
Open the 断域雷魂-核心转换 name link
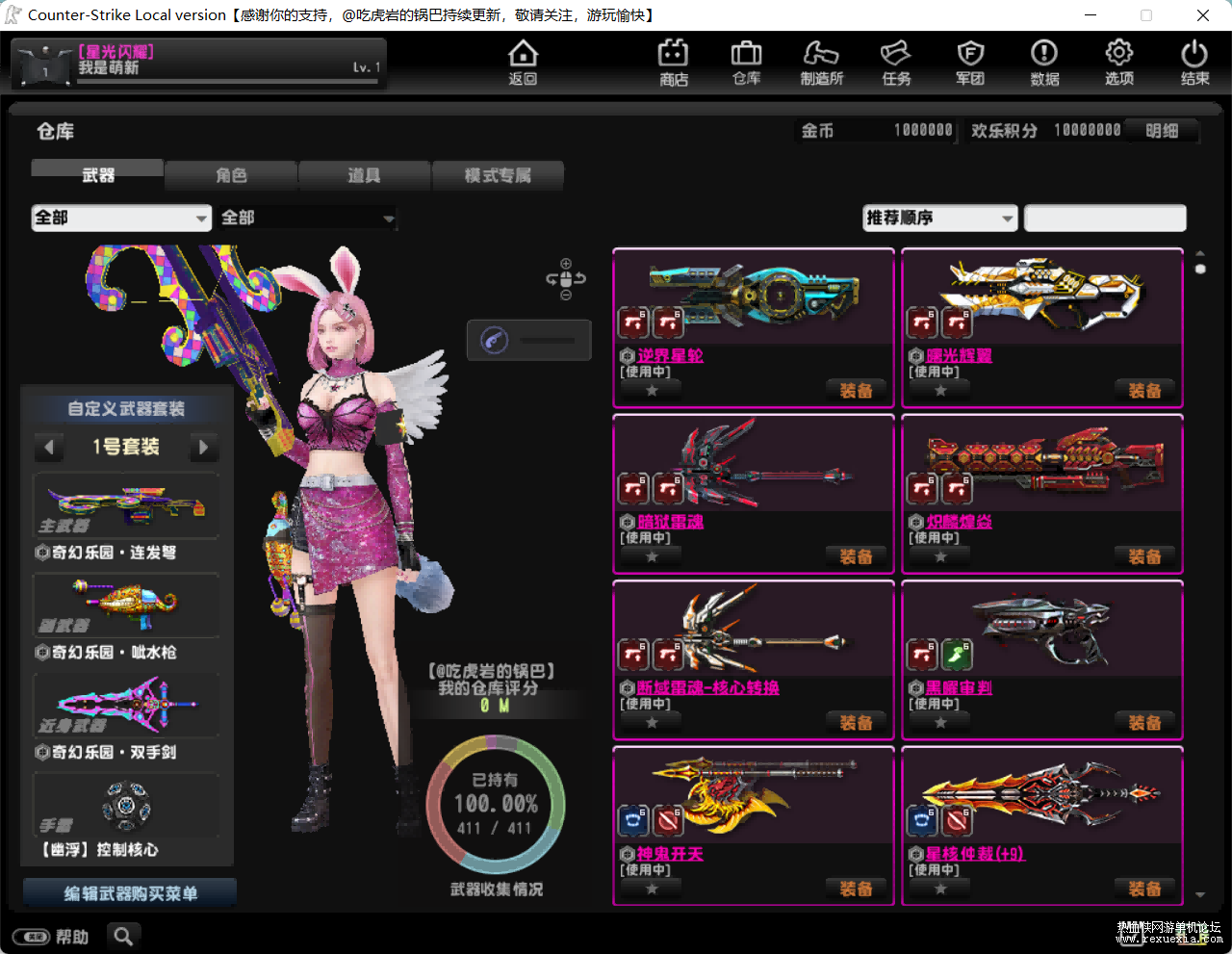point(707,688)
